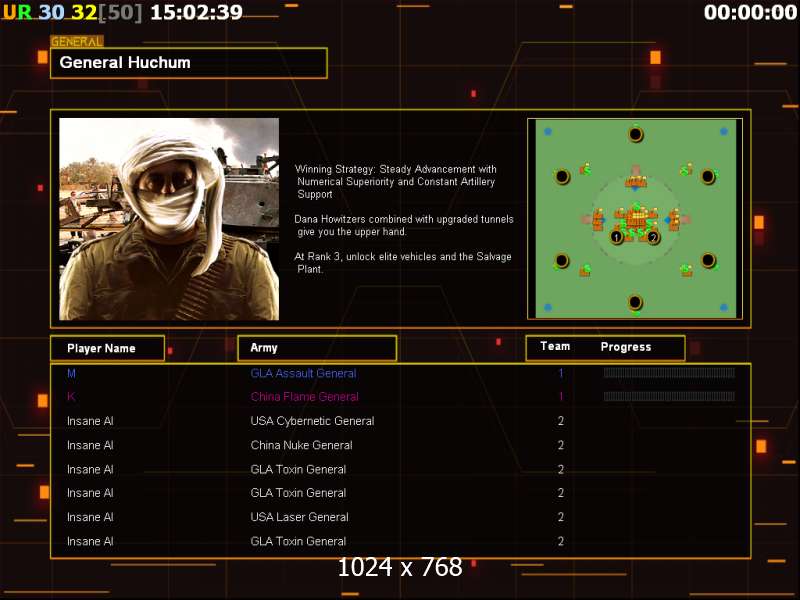Image resolution: width=800 pixels, height=600 pixels.
Task: Select player name K
Action: 71,396
